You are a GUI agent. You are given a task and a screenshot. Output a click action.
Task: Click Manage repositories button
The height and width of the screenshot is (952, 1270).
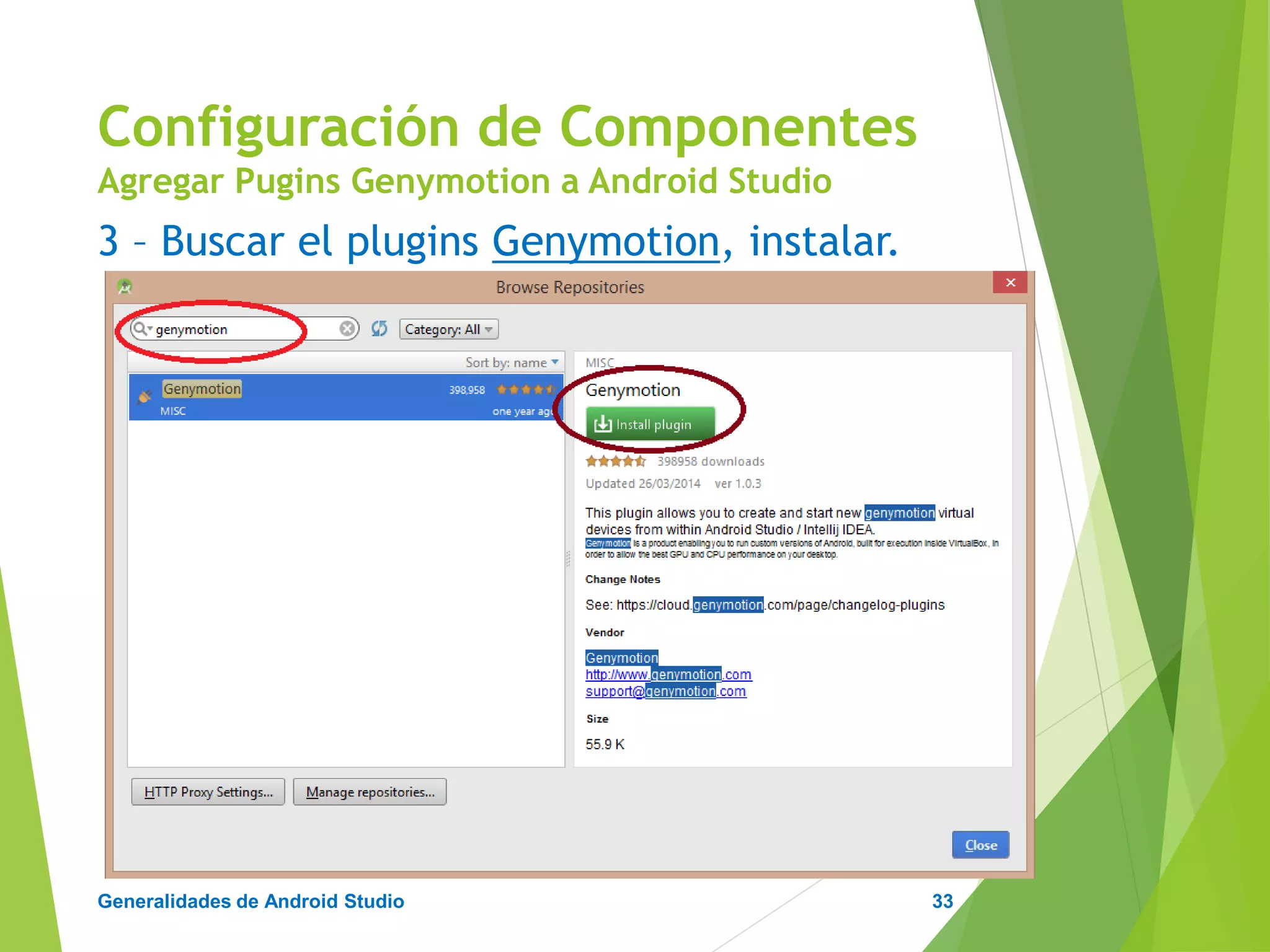[370, 792]
